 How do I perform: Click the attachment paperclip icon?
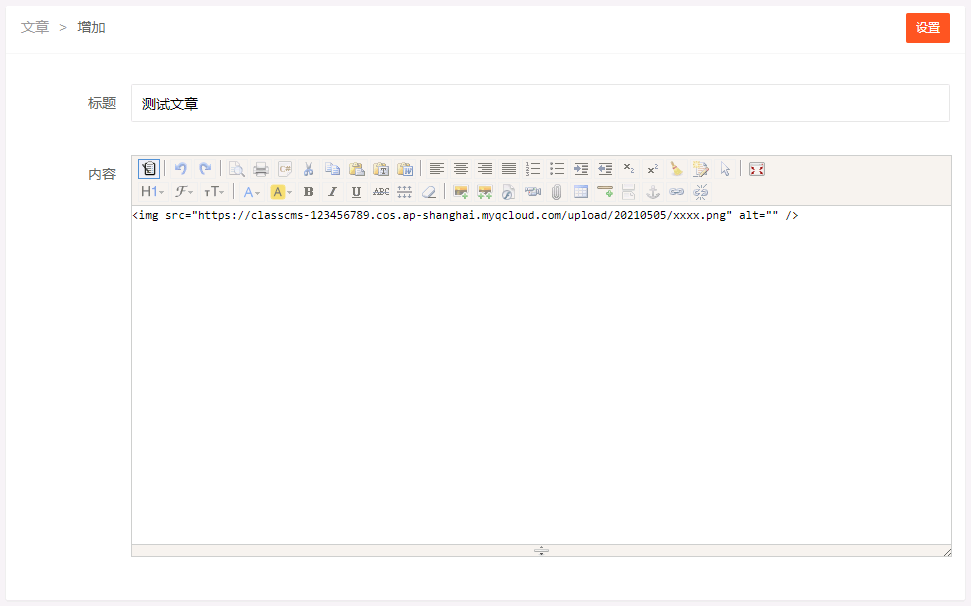[x=557, y=192]
